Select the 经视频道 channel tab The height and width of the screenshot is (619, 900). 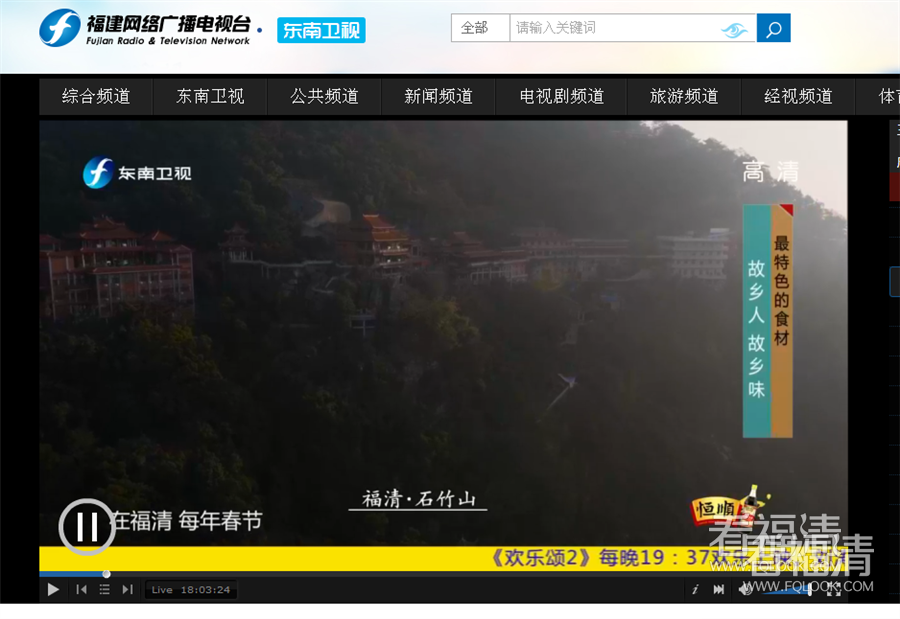click(798, 96)
